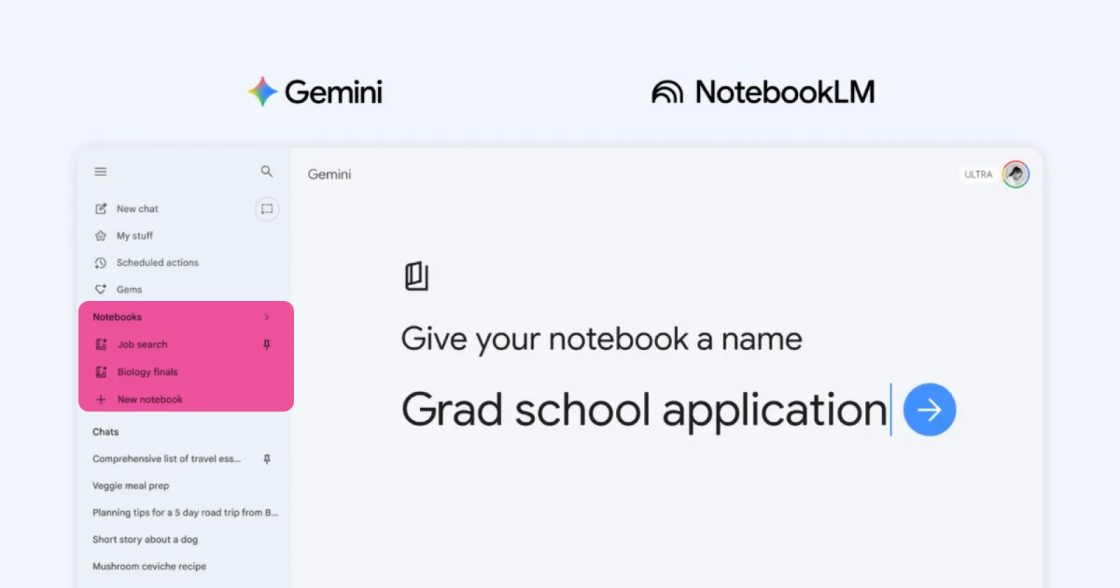
Task: Open the sidebar menu with the hamburger icon
Action: [100, 171]
